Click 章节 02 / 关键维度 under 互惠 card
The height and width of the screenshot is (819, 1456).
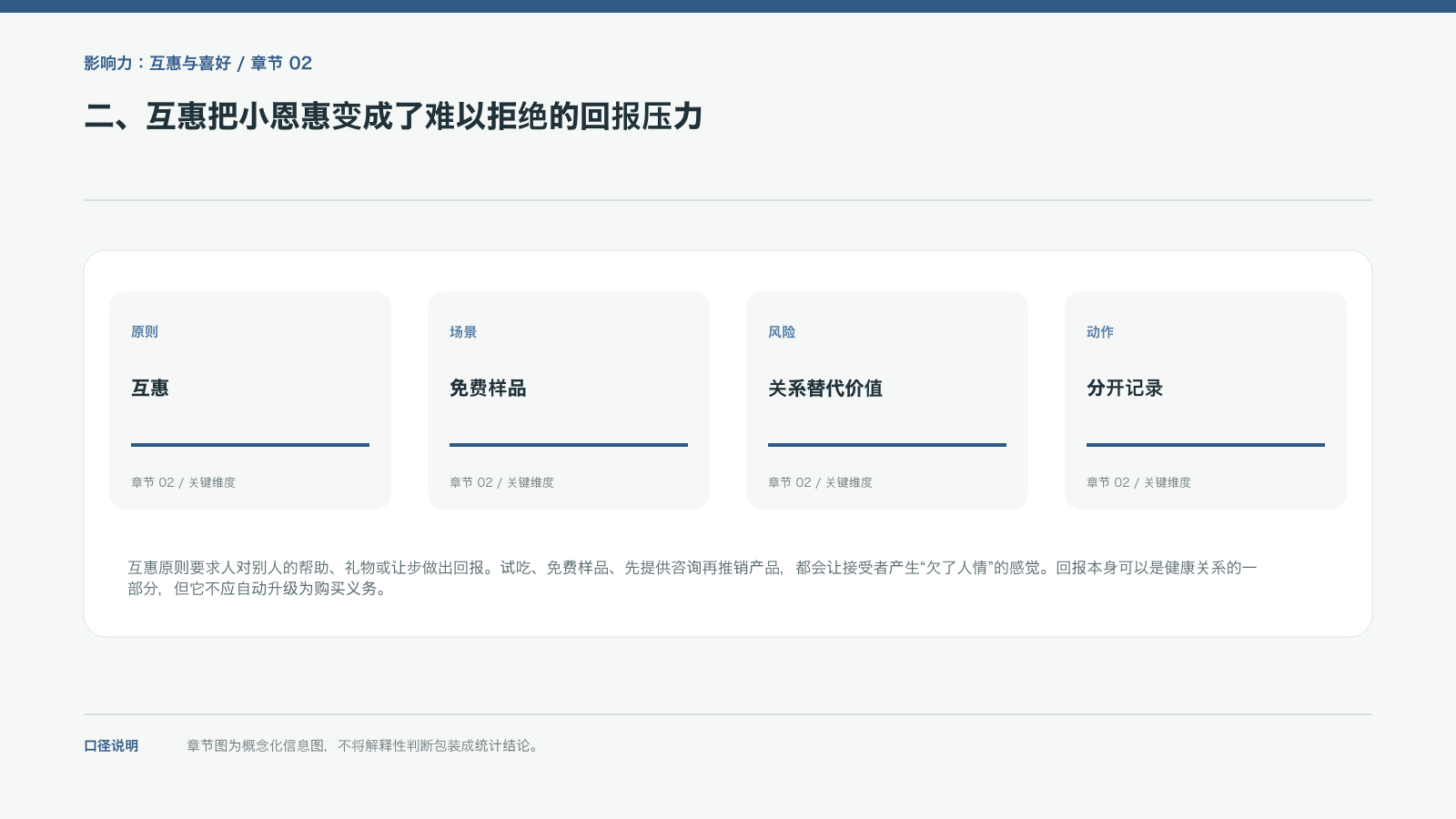[183, 482]
